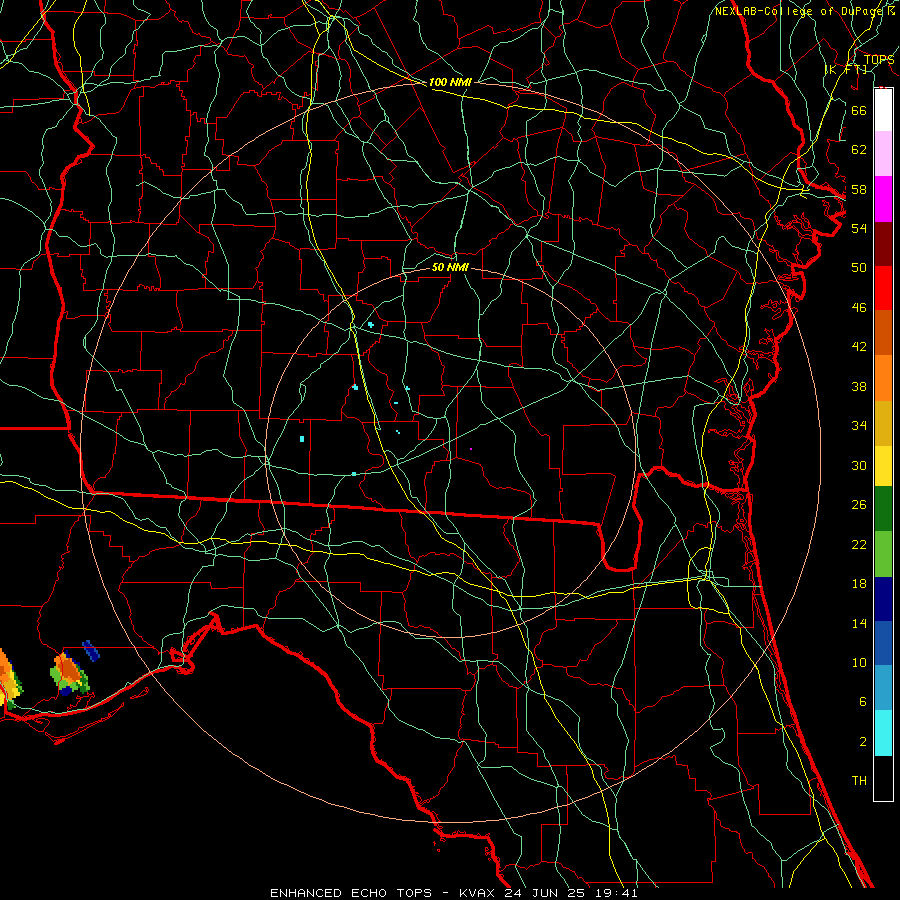Click the black TH threshold legend swatch
The width and height of the screenshot is (900, 900).
pyautogui.click(x=883, y=778)
